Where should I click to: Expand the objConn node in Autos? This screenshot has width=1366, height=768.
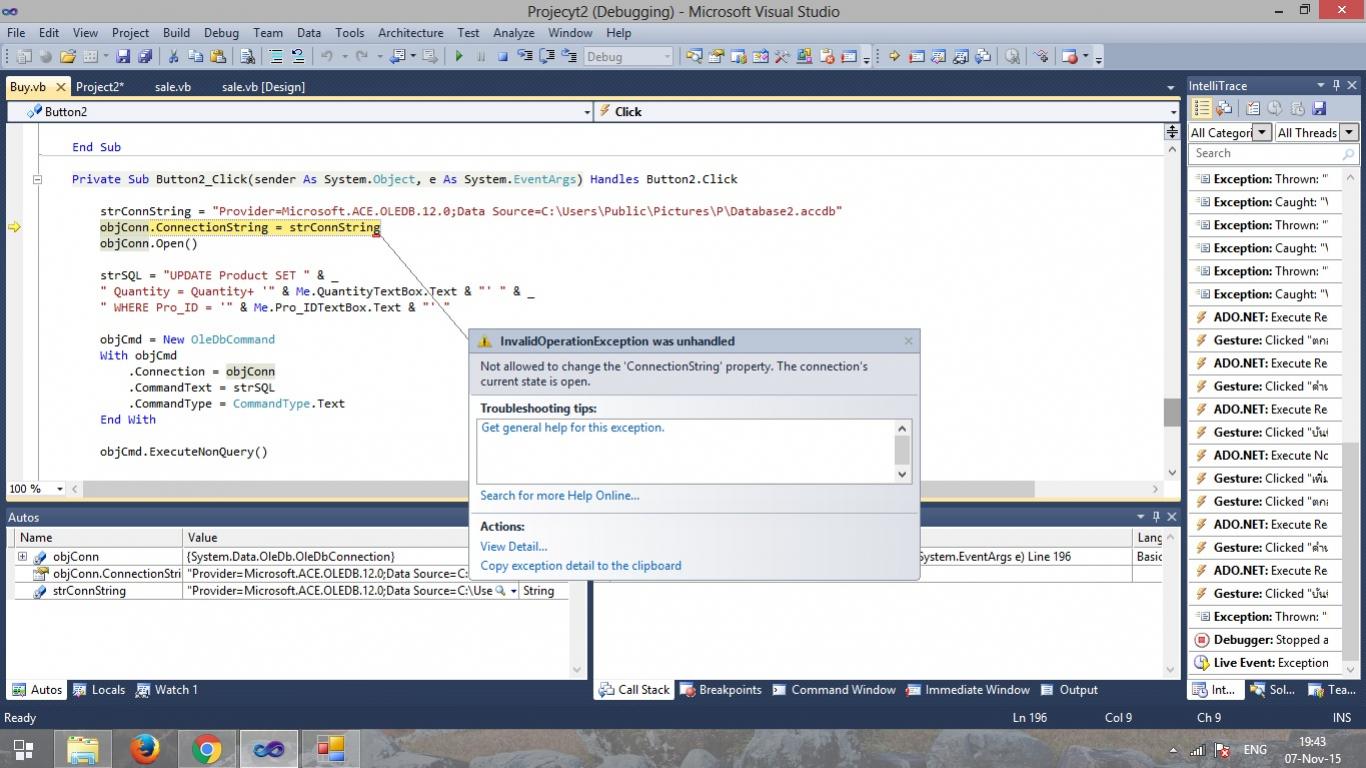click(22, 557)
